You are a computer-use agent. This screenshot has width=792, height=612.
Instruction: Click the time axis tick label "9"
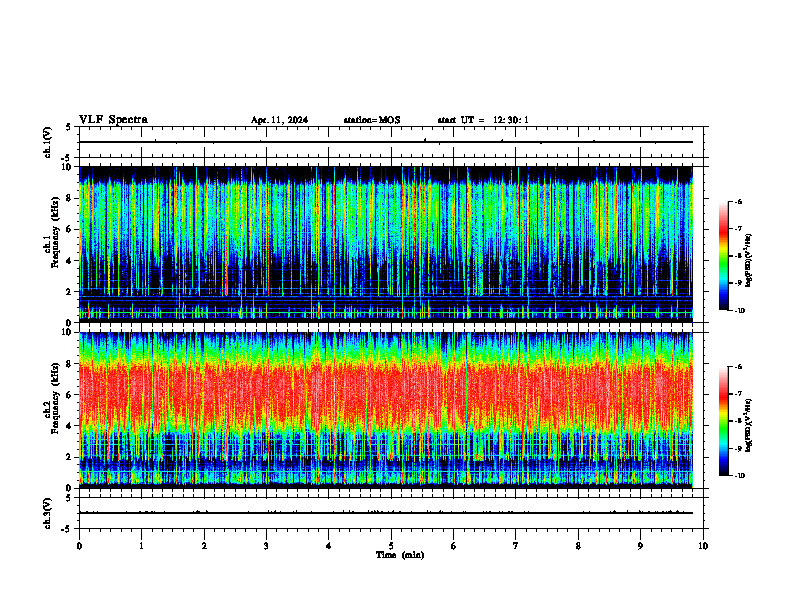(640, 546)
